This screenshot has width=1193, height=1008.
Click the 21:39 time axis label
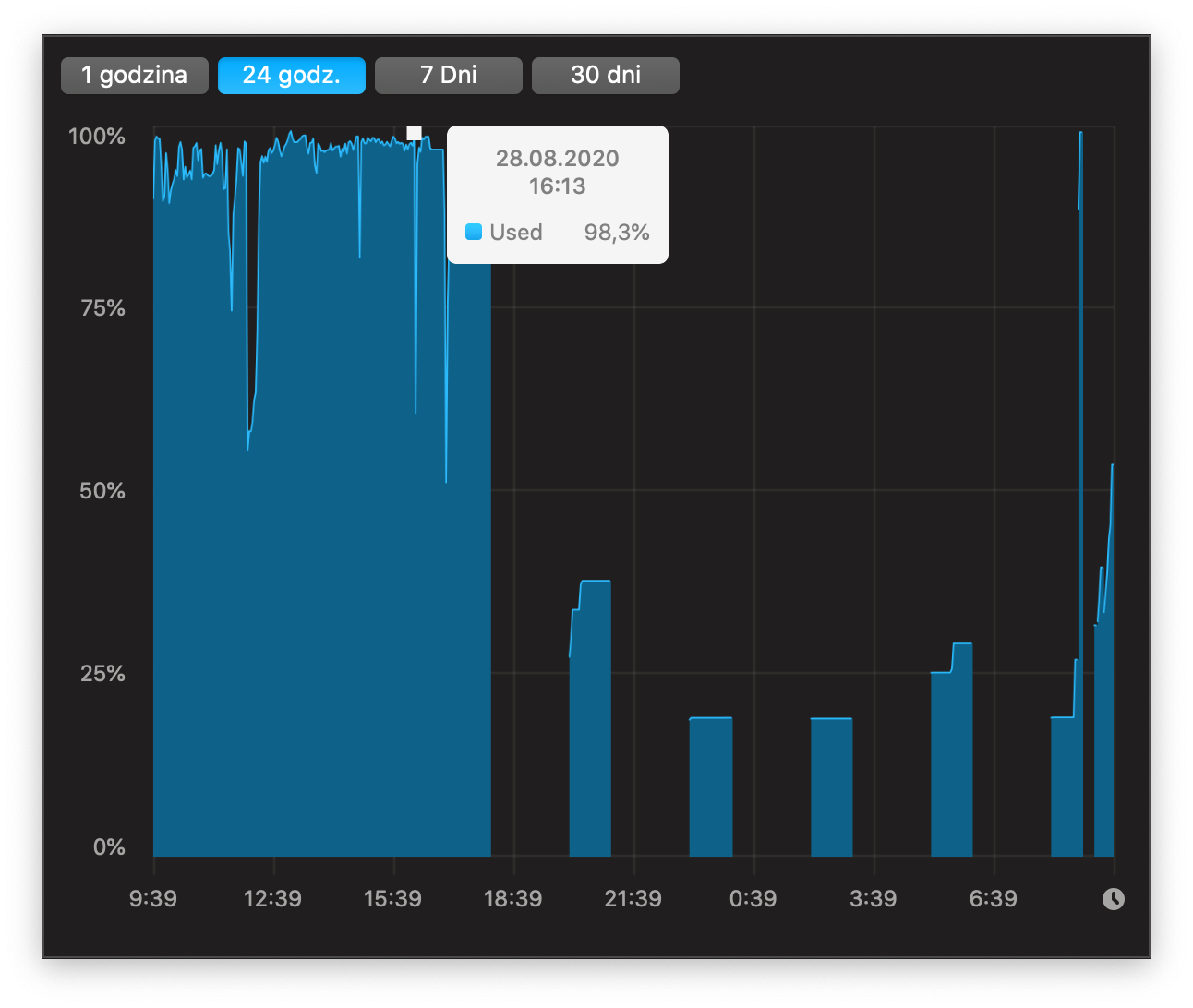633,899
